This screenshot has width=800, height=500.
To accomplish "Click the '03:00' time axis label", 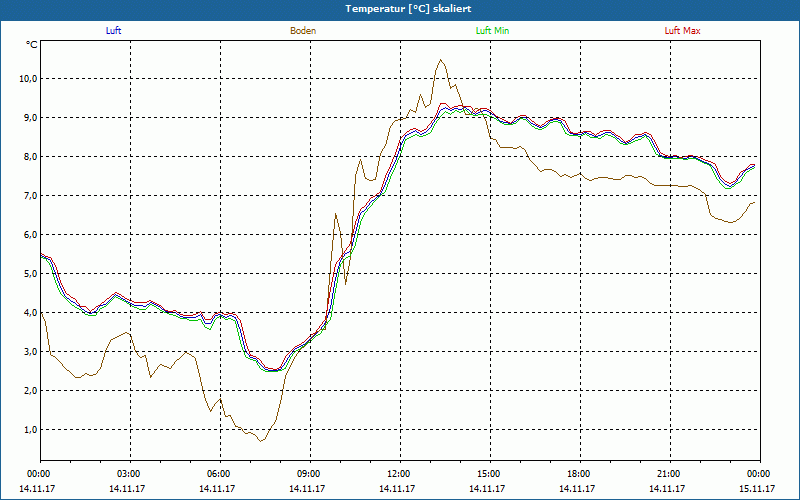I will pyautogui.click(x=131, y=474).
